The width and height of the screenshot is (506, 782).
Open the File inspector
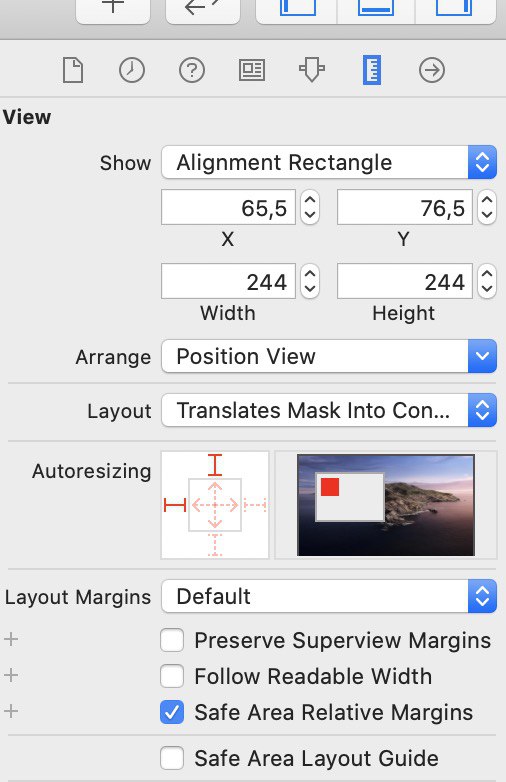73,70
